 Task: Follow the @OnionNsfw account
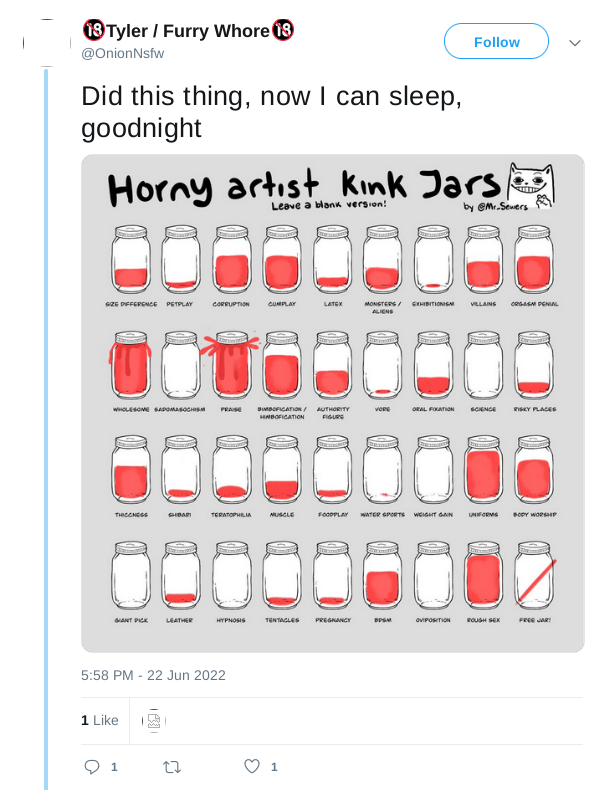[x=496, y=41]
